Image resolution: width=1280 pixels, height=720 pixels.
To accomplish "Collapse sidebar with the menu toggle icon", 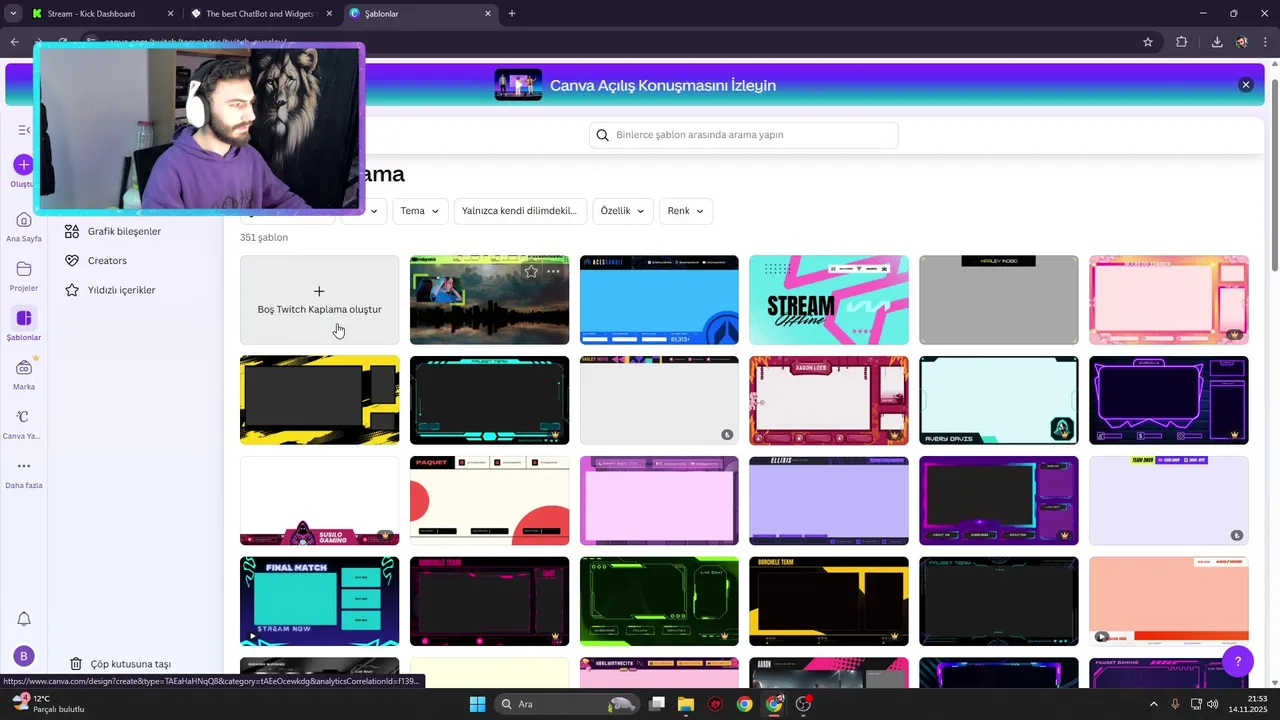I will click(x=24, y=130).
